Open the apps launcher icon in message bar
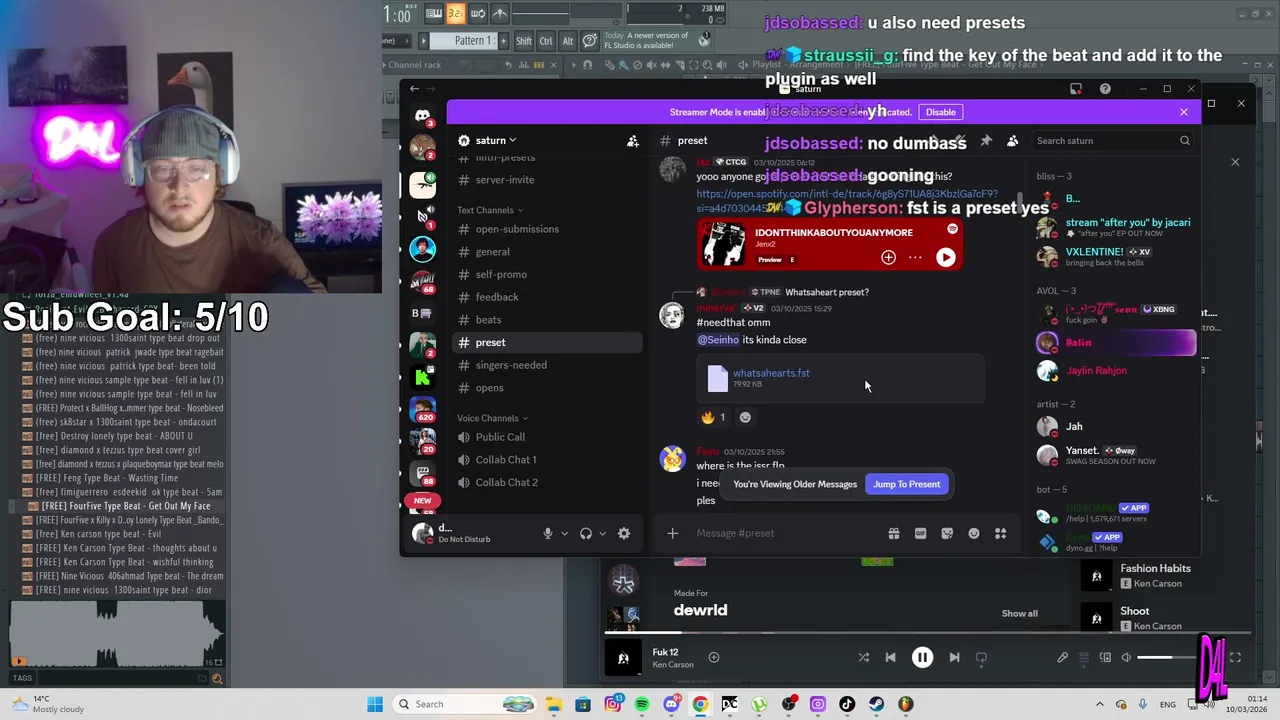The width and height of the screenshot is (1280, 720). point(1000,534)
